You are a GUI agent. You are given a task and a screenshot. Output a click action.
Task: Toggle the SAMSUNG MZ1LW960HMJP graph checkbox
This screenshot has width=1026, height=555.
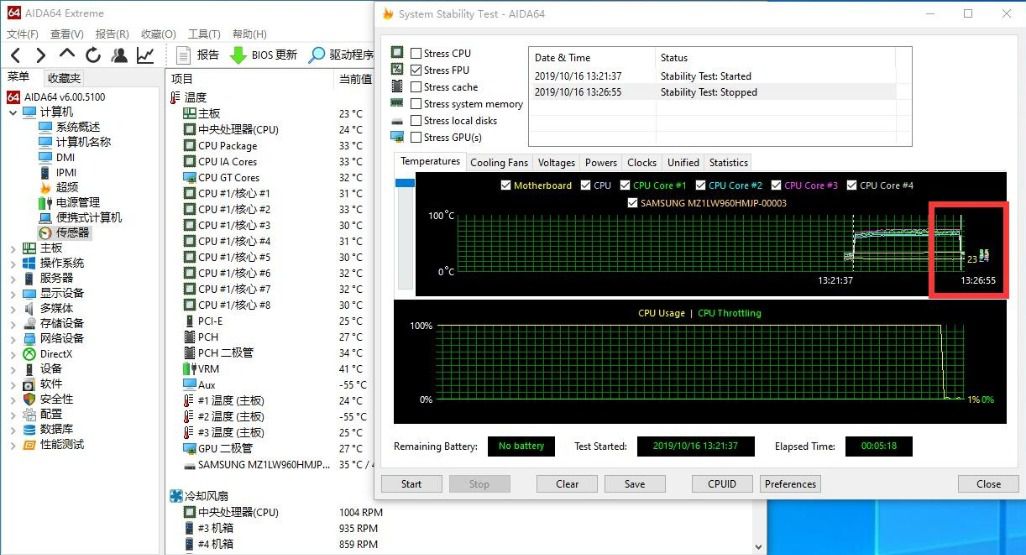click(x=632, y=203)
